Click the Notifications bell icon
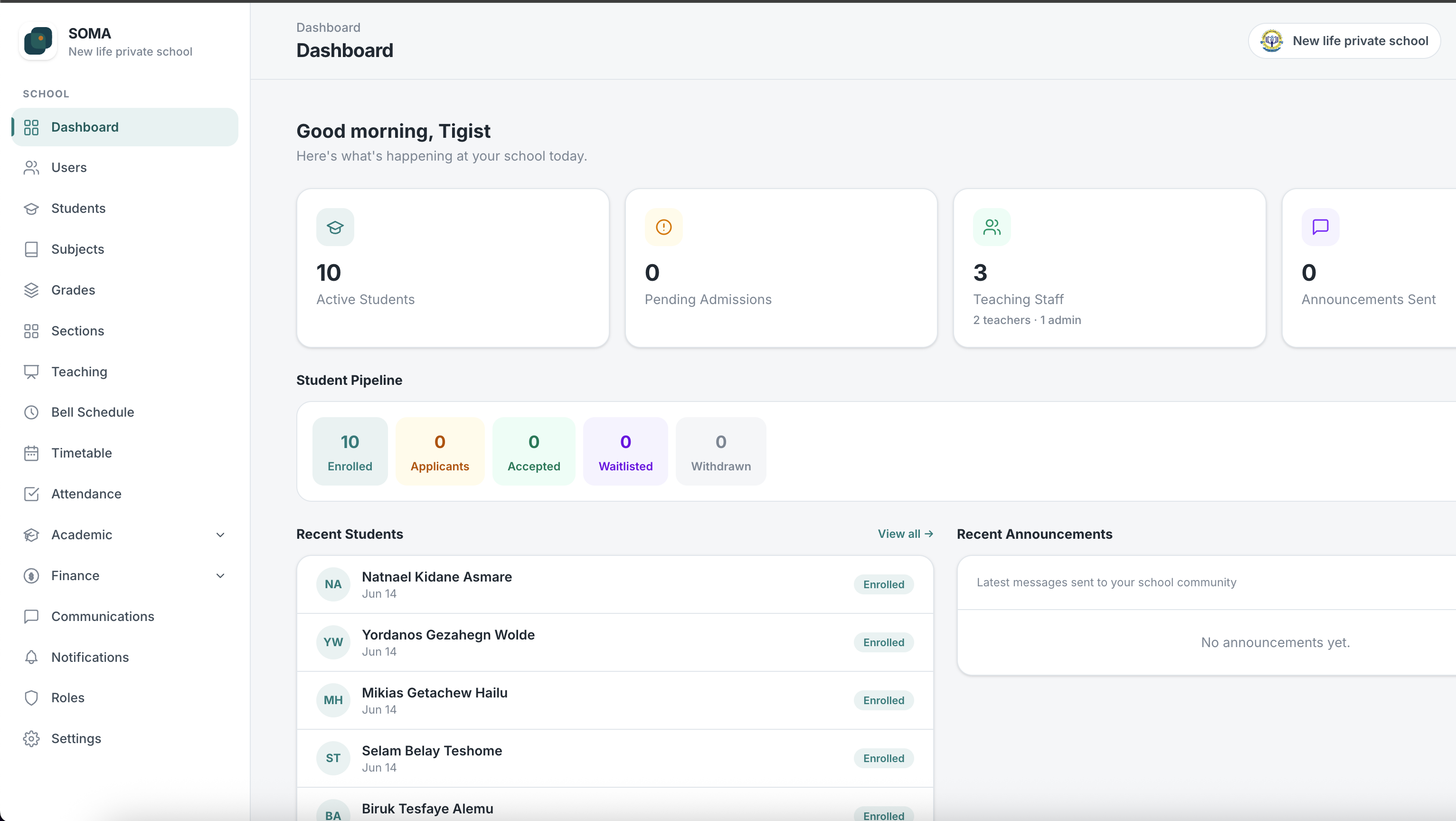The width and height of the screenshot is (1456, 821). [x=31, y=657]
